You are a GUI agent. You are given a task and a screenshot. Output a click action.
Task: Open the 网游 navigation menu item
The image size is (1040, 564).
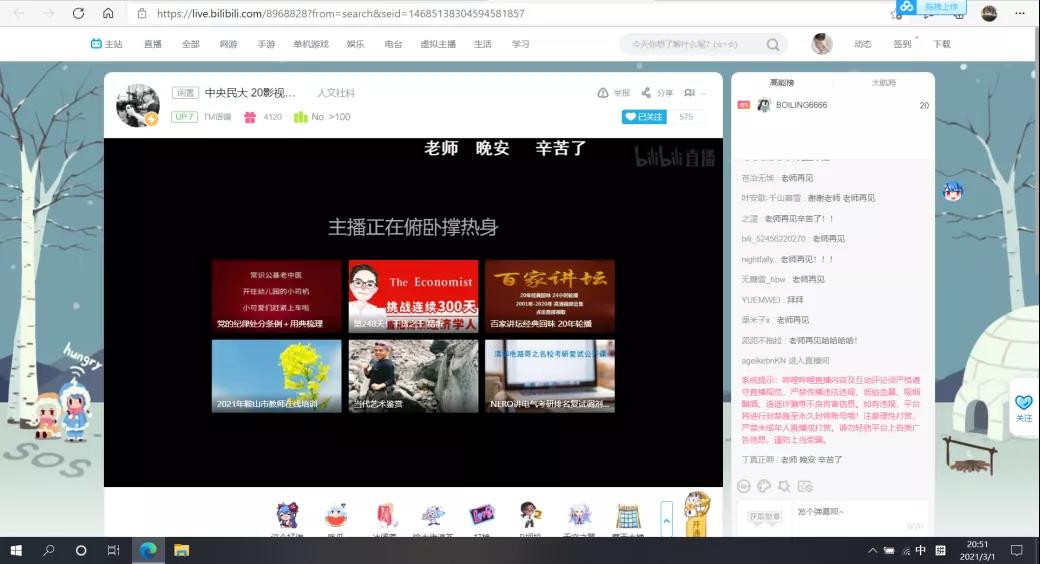(x=229, y=45)
